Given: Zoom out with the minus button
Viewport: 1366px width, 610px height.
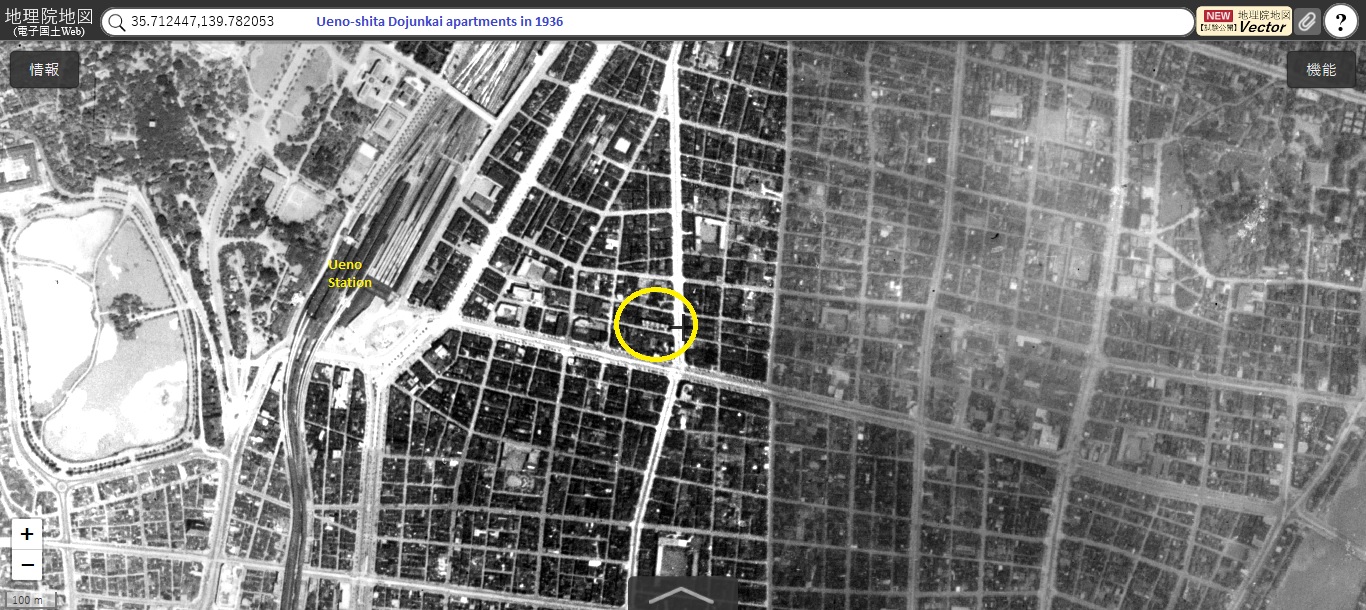Looking at the screenshot, I should 27,564.
